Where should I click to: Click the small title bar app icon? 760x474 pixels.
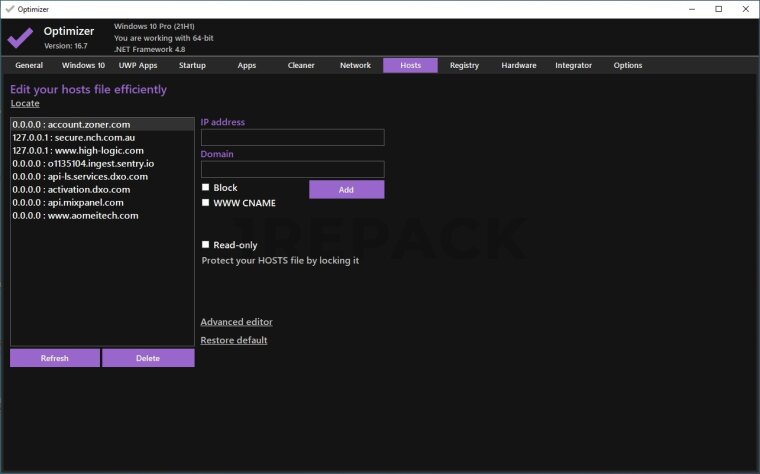coord(10,8)
